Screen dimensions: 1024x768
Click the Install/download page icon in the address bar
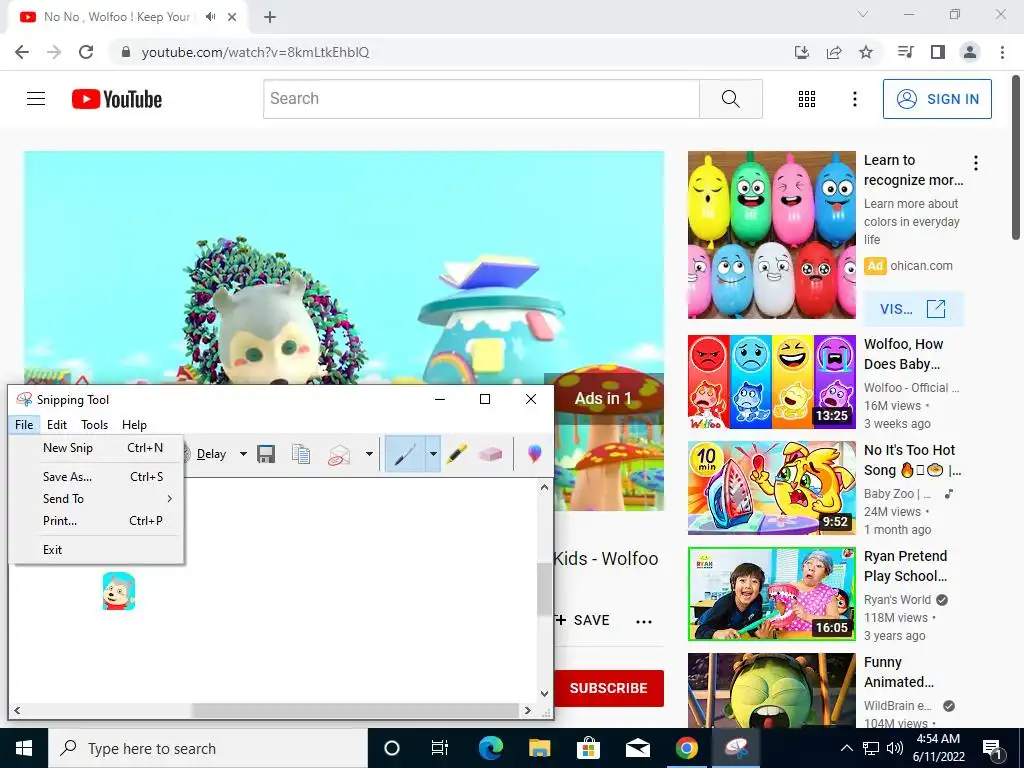tap(802, 52)
